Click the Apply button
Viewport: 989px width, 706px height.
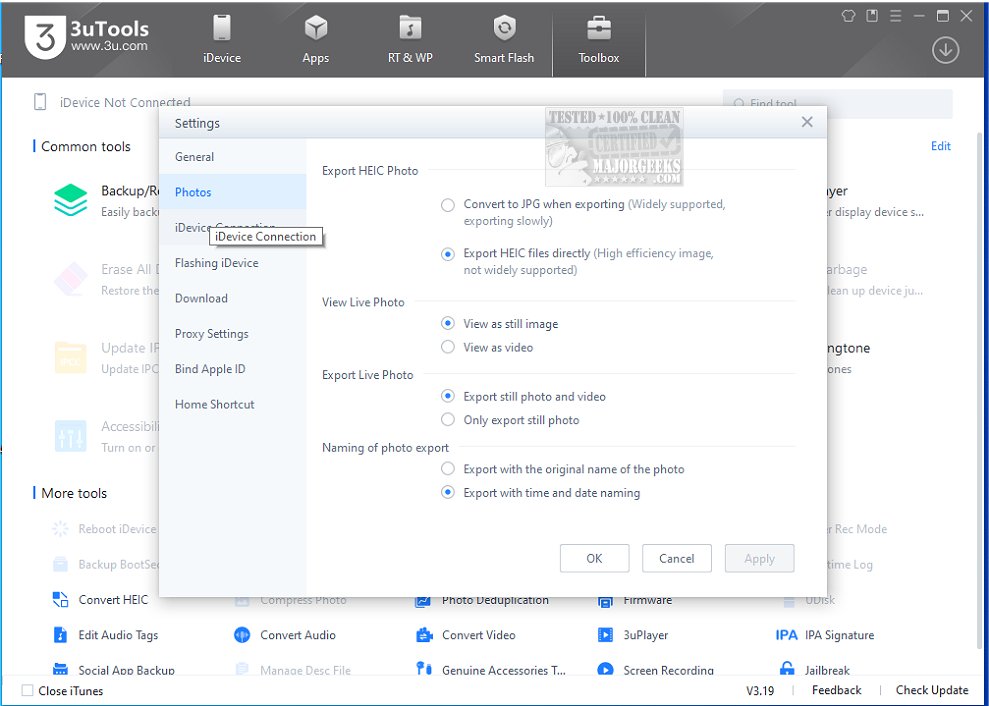pyautogui.click(x=759, y=558)
